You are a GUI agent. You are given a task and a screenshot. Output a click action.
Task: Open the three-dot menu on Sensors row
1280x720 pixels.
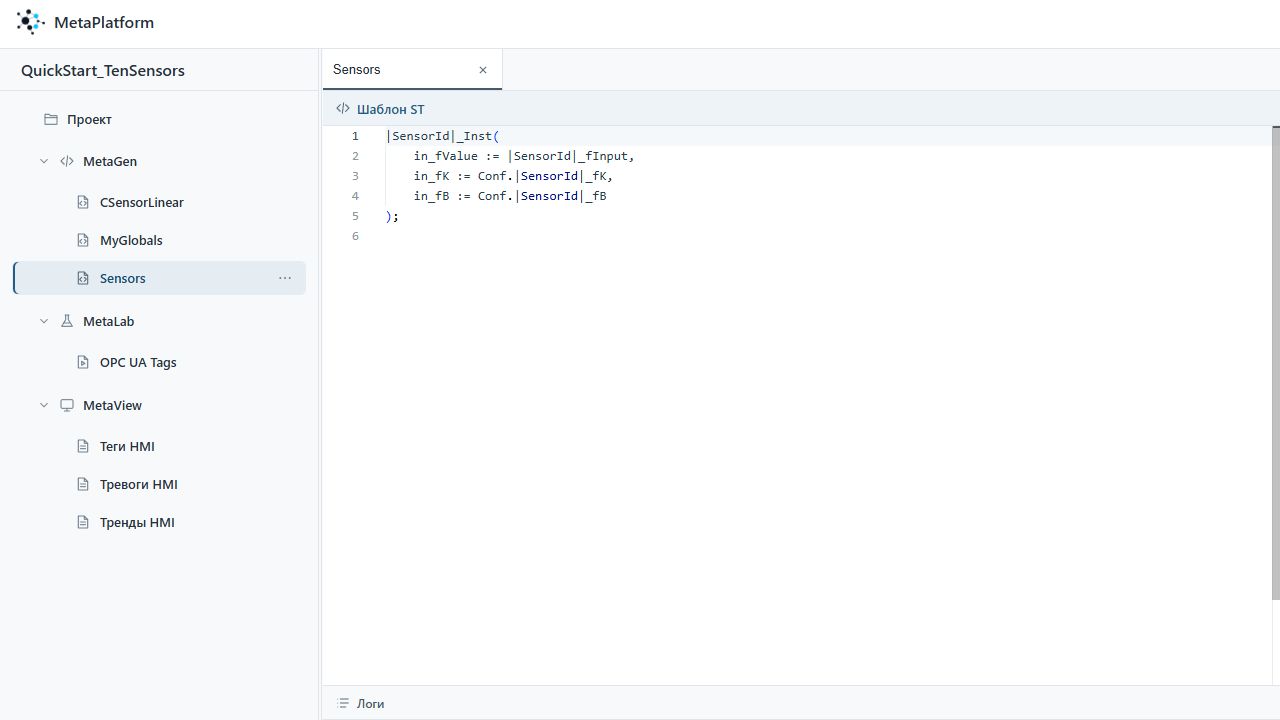point(285,278)
